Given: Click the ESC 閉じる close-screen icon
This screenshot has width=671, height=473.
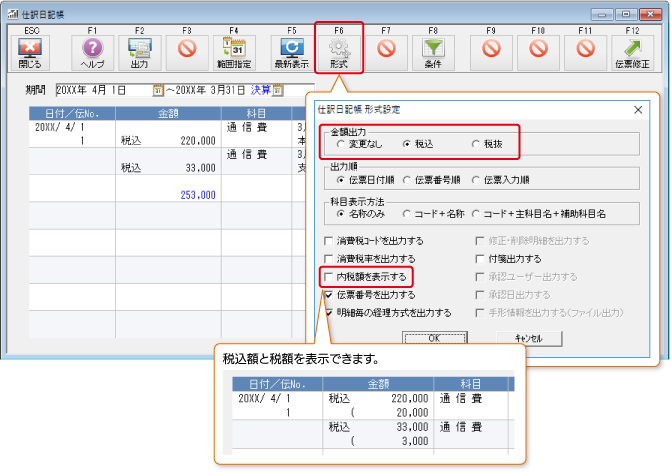Looking at the screenshot, I should (30, 53).
